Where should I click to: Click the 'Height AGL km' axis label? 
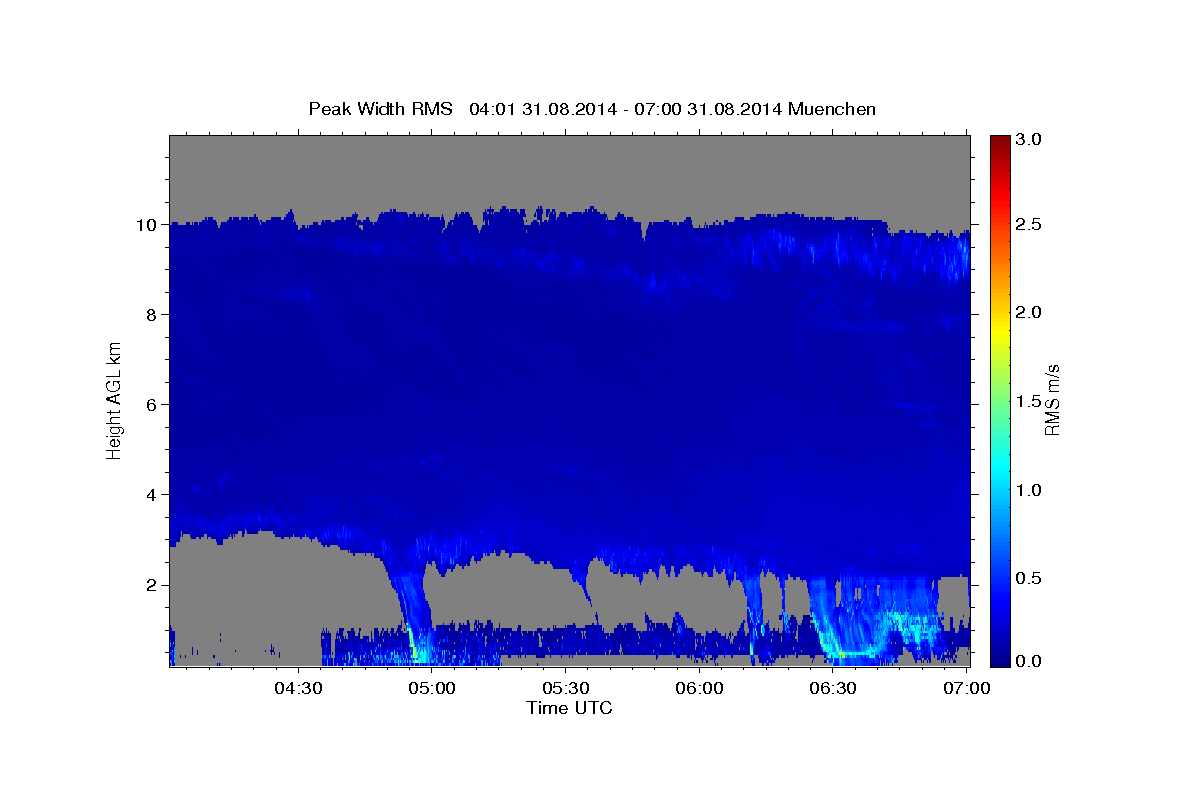(x=114, y=400)
